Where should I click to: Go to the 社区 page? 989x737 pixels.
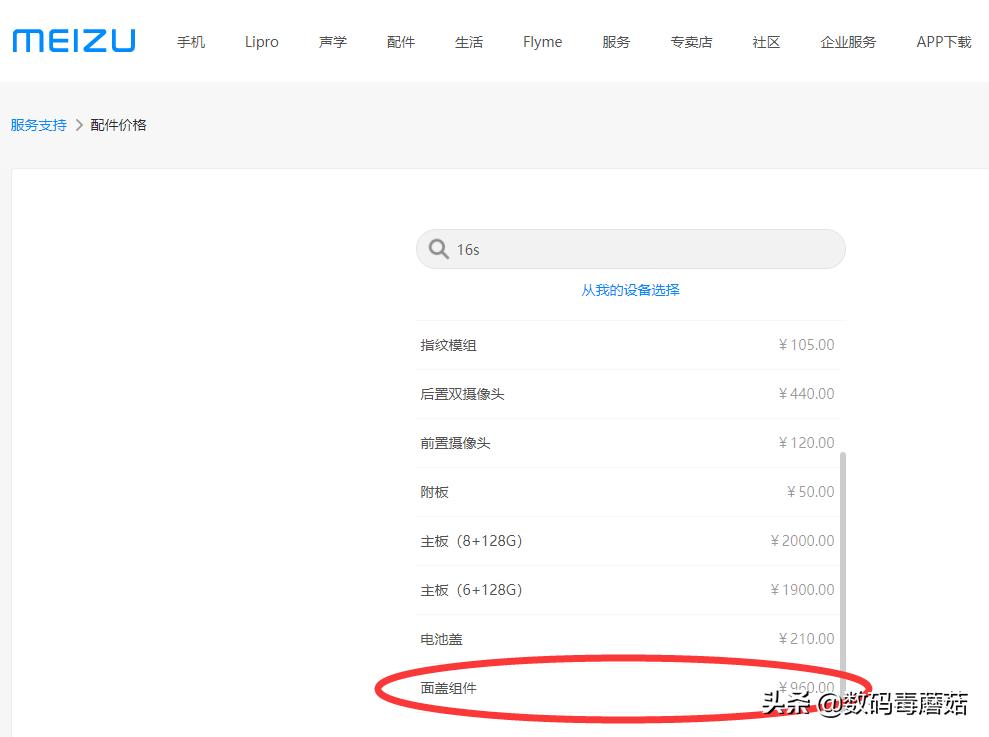point(765,42)
